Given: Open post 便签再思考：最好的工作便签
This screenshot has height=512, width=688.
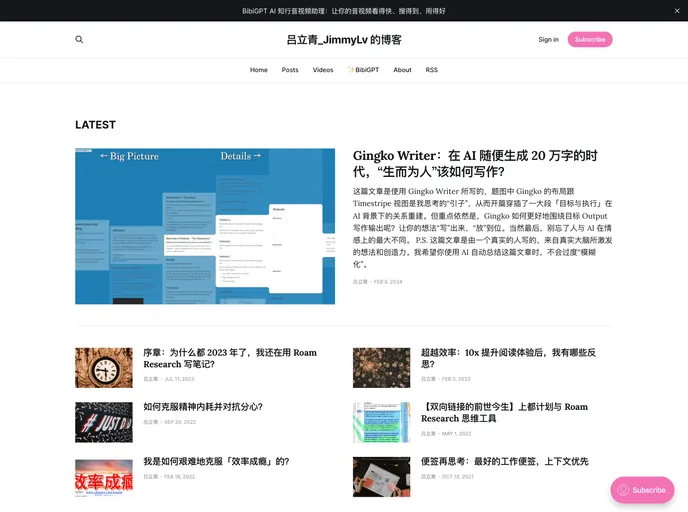Looking at the screenshot, I should [x=505, y=462].
